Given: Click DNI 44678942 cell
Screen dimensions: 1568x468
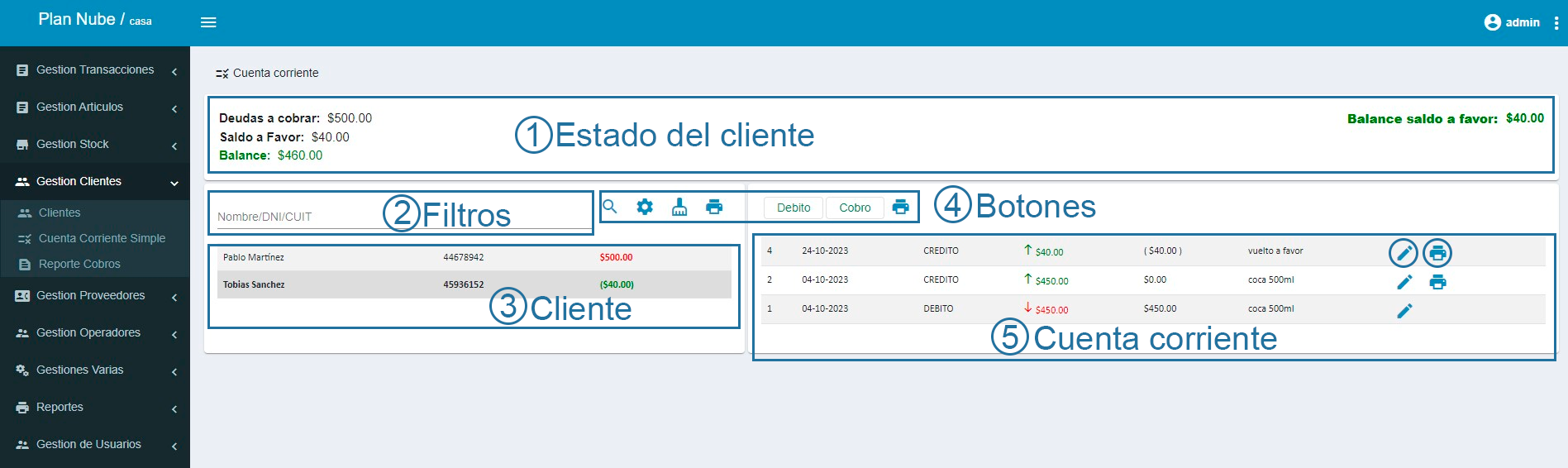Looking at the screenshot, I should 464,258.
